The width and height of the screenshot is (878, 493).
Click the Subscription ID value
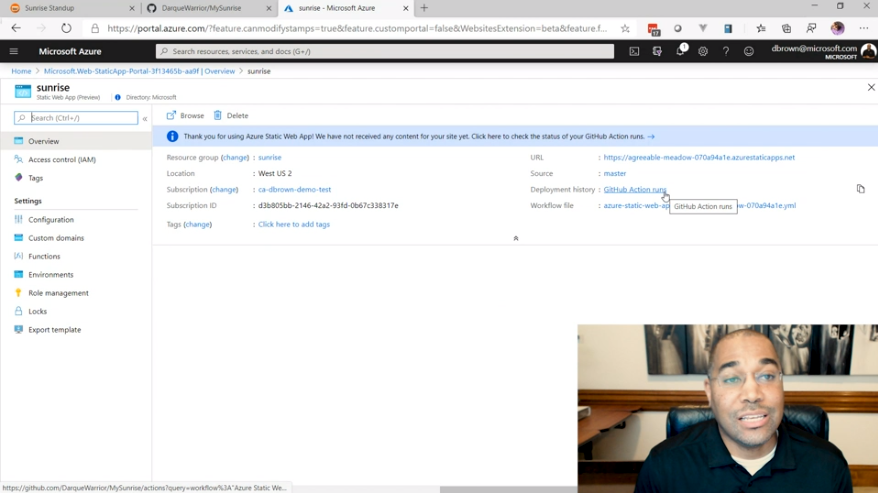pos(328,206)
